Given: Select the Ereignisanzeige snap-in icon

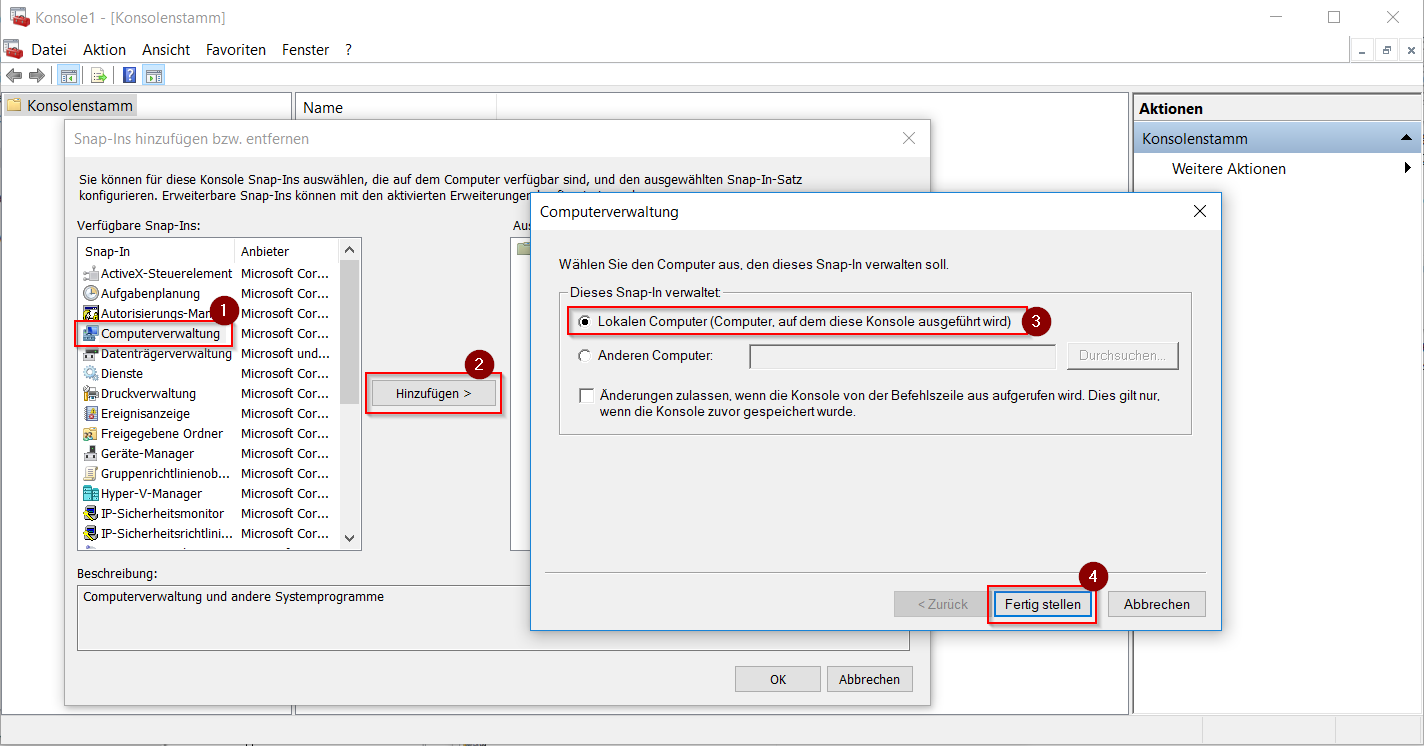Looking at the screenshot, I should click(x=90, y=414).
